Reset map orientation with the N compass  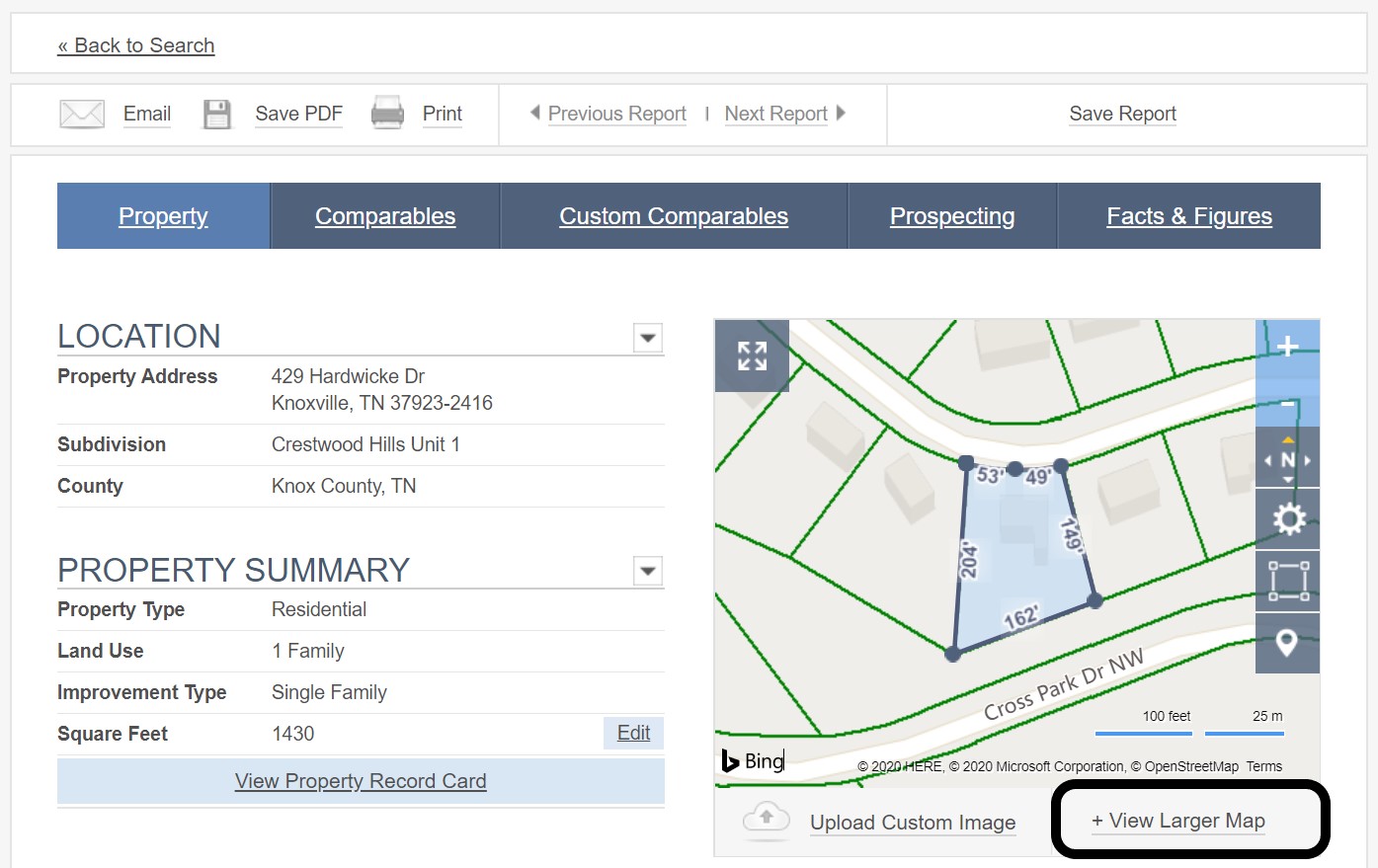coord(1287,457)
